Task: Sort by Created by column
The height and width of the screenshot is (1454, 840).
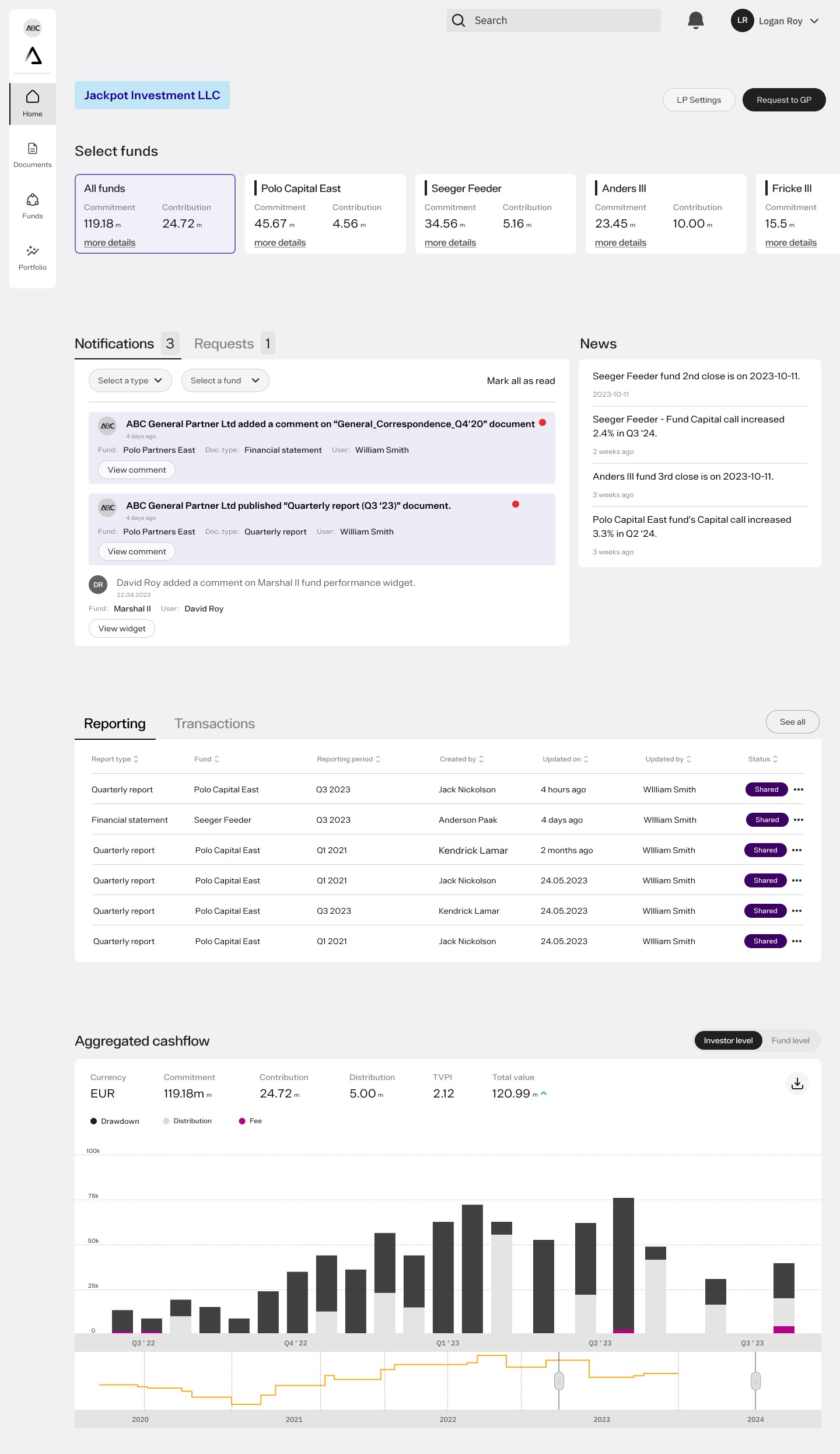Action: click(461, 759)
